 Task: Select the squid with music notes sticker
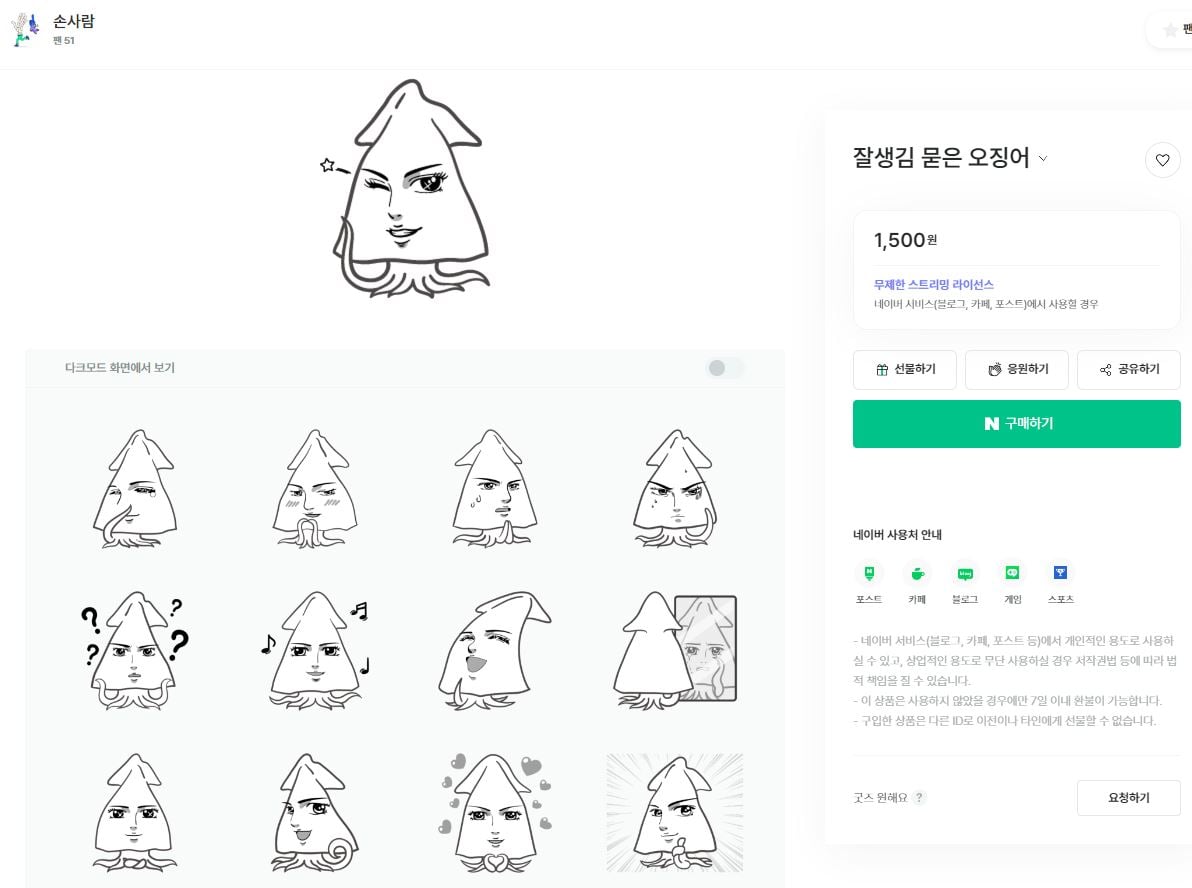click(315, 650)
